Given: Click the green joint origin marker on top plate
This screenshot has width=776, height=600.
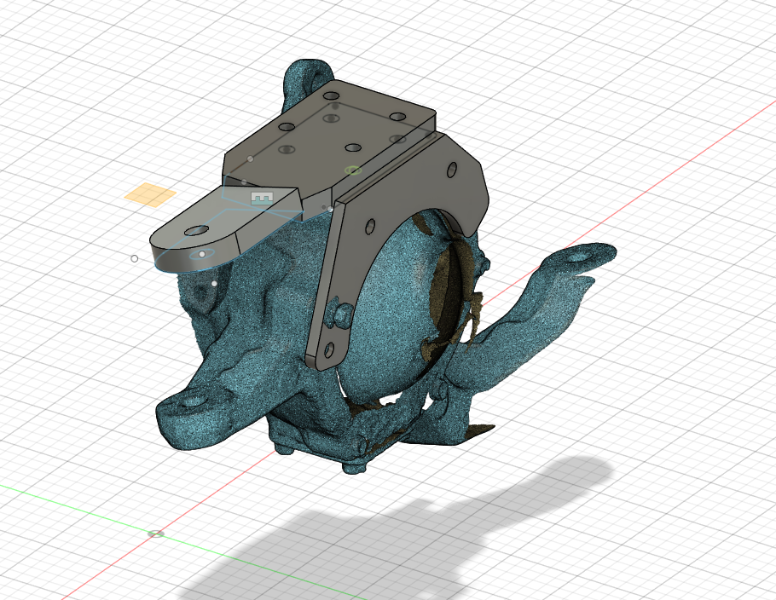Looking at the screenshot, I should pyautogui.click(x=353, y=170).
